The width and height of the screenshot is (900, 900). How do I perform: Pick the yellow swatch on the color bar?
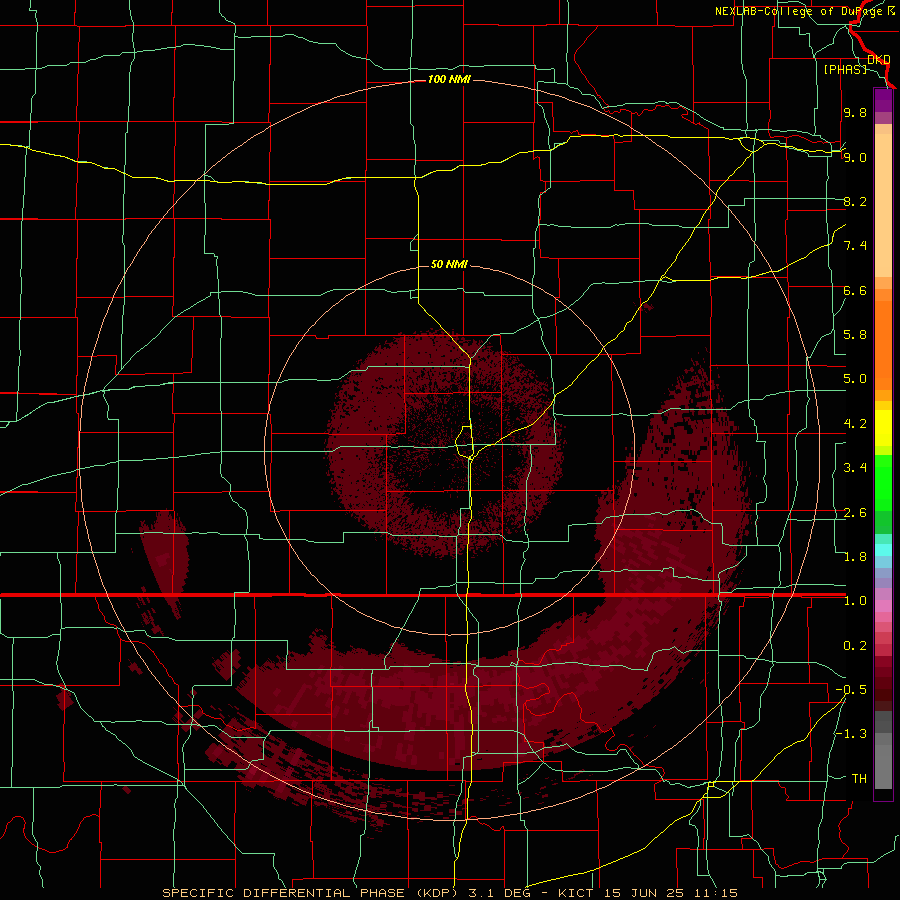click(883, 428)
